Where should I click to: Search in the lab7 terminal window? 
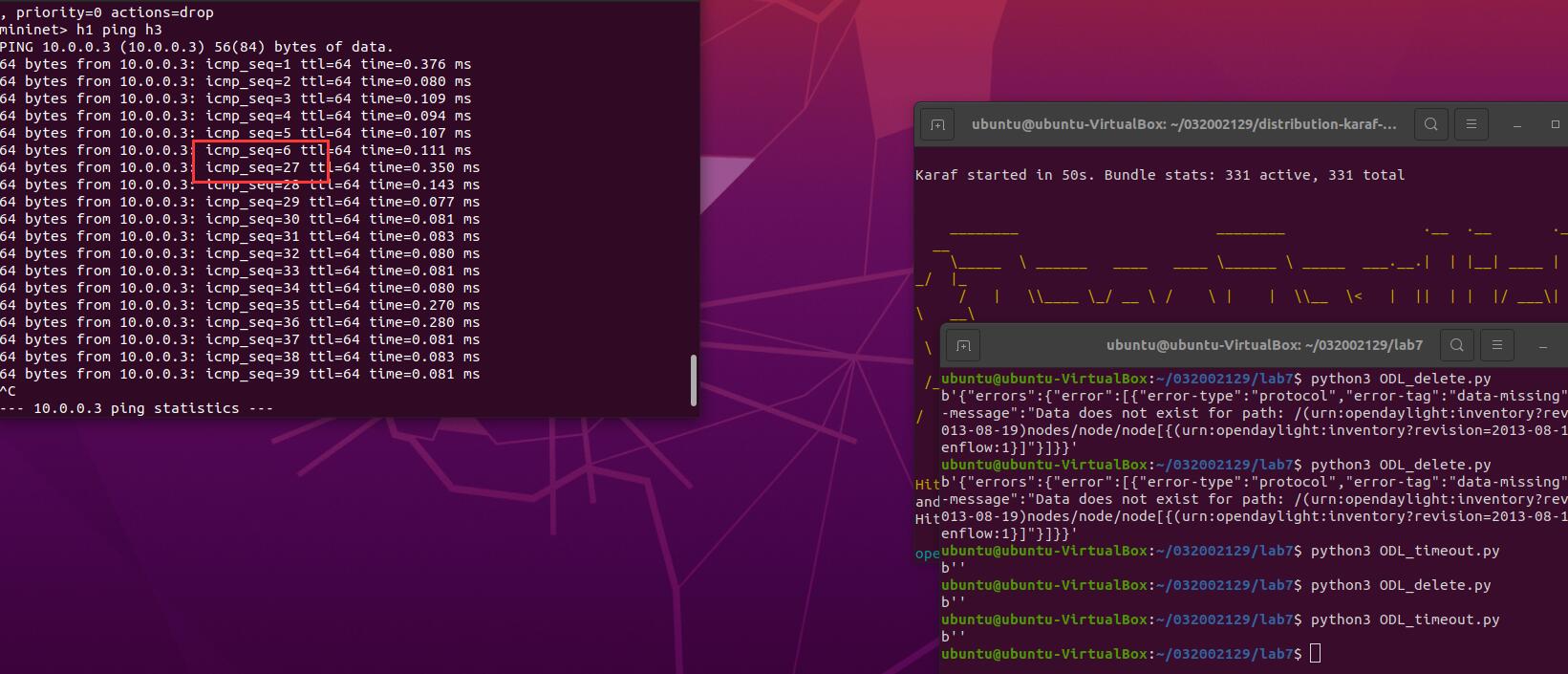[x=1456, y=345]
